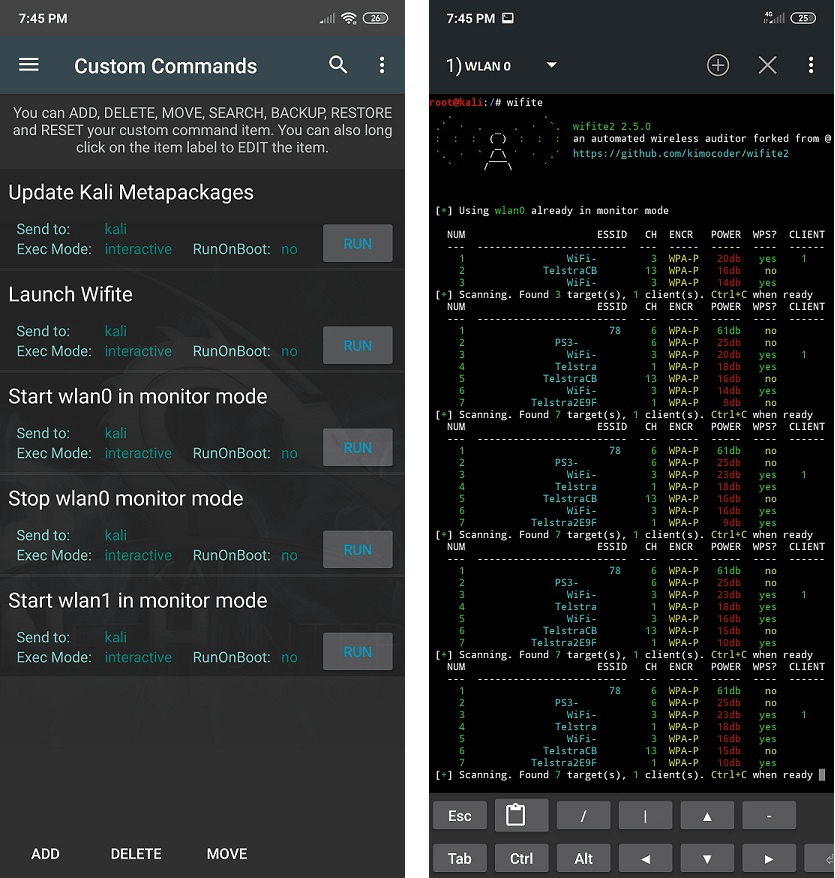This screenshot has height=878, width=835.
Task: Expand the WLAN 0 session dropdown
Action: (551, 66)
